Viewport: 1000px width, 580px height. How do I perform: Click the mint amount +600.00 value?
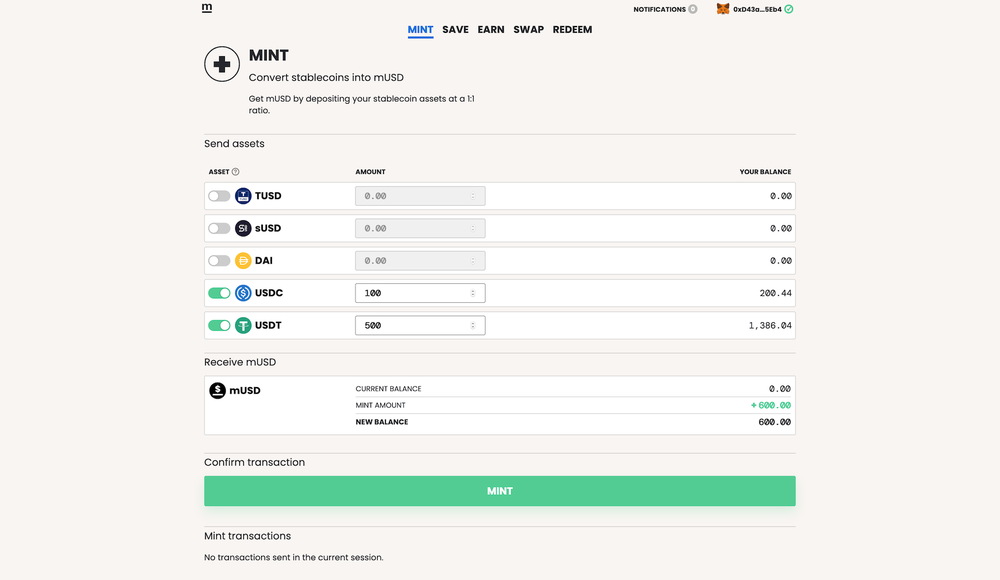click(770, 405)
